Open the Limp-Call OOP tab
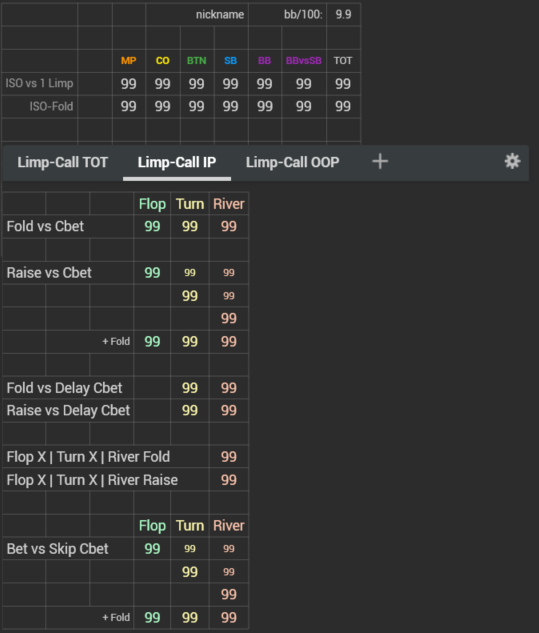 (x=292, y=162)
